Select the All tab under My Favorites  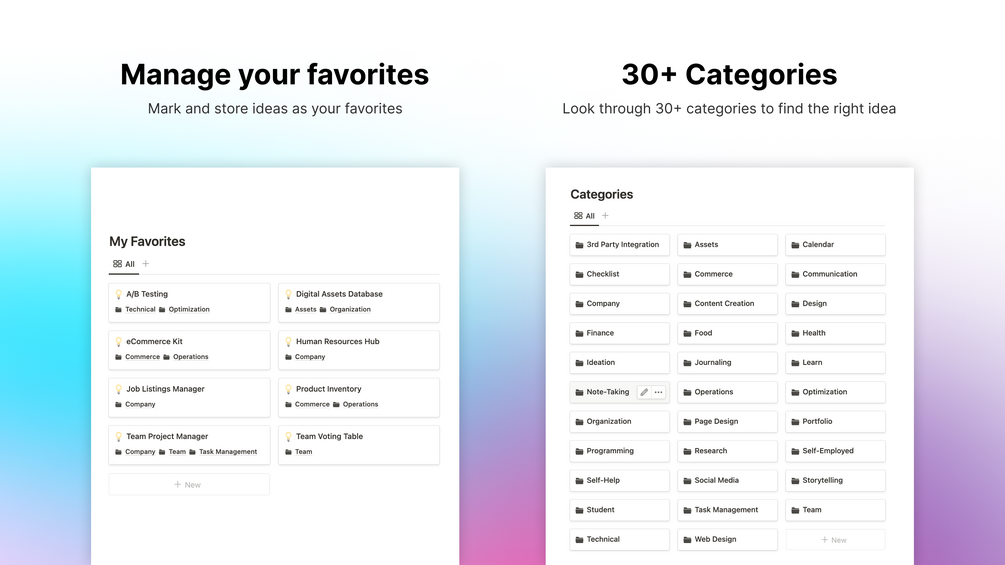click(x=123, y=264)
